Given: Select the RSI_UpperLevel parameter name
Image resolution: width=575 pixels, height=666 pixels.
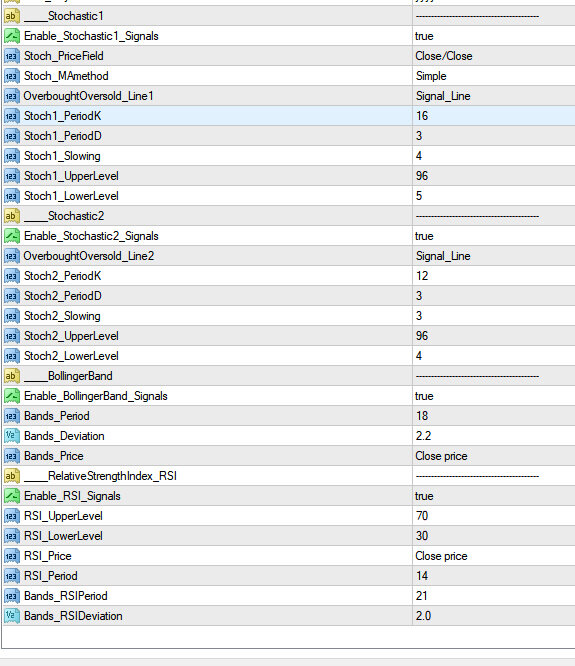Looking at the screenshot, I should (x=63, y=516).
